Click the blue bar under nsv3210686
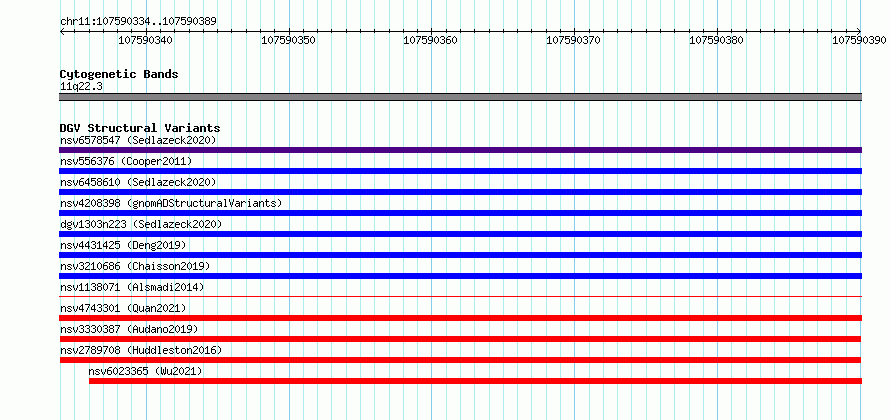 click(460, 276)
